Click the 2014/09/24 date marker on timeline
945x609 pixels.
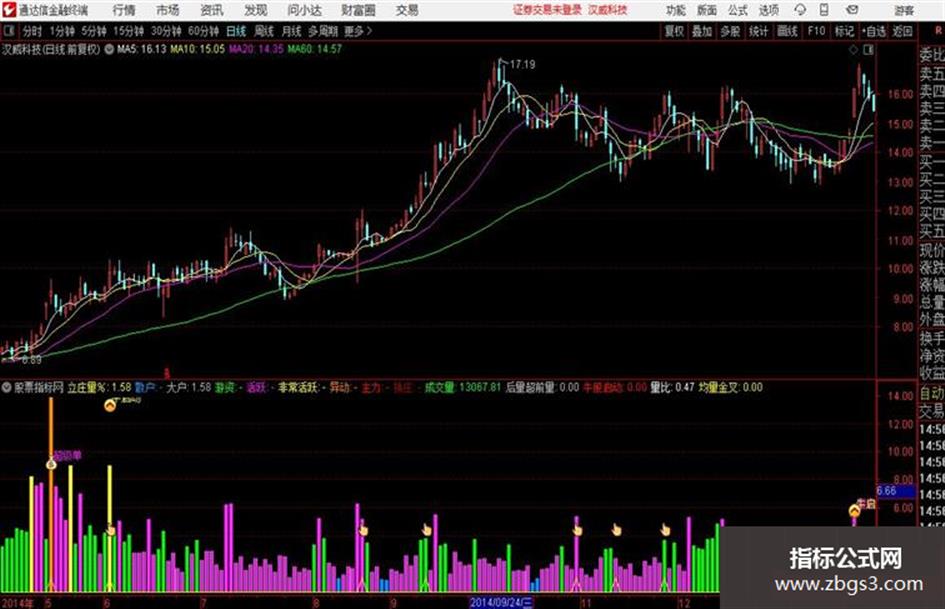[501, 602]
